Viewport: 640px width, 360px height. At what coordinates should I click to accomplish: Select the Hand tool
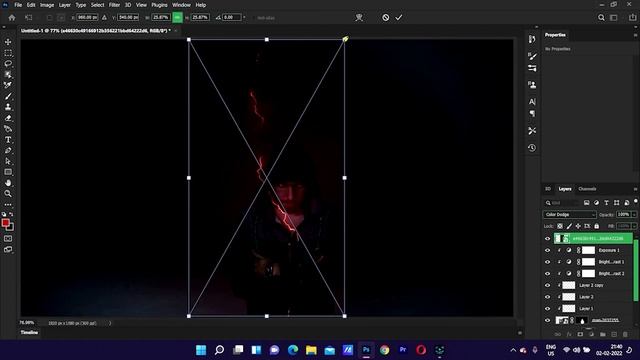pos(8,183)
